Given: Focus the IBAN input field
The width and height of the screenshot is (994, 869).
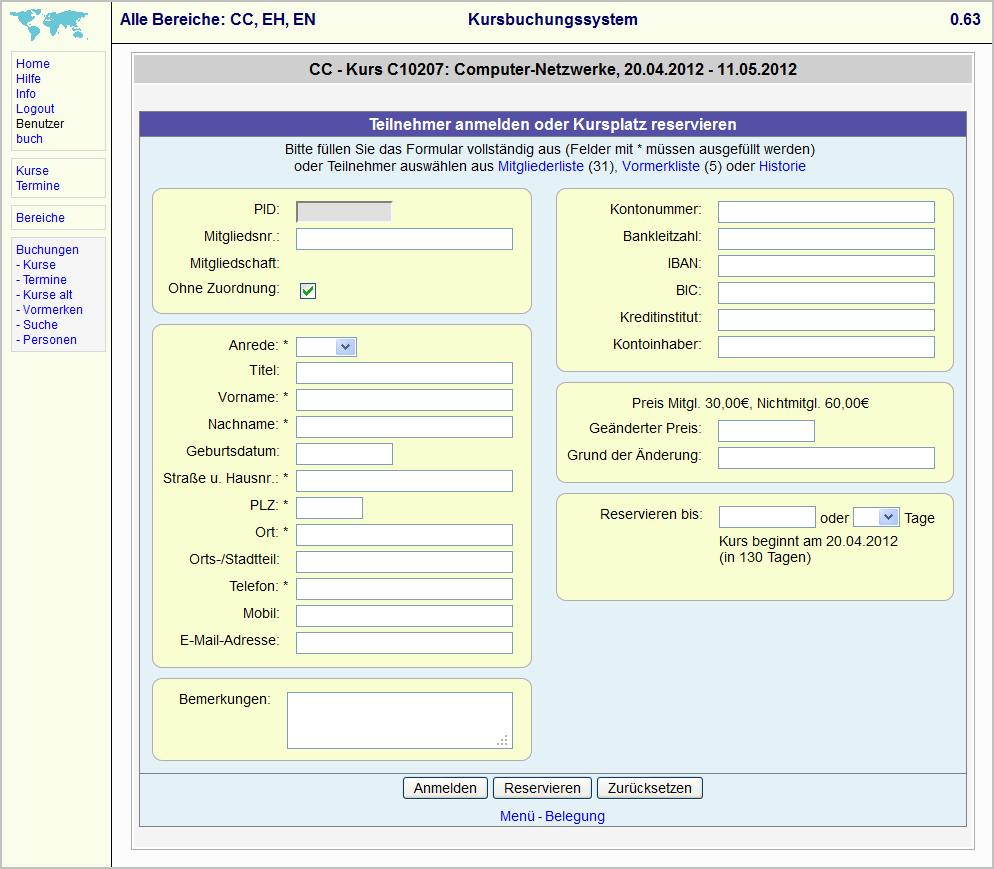Looking at the screenshot, I should coord(827,266).
